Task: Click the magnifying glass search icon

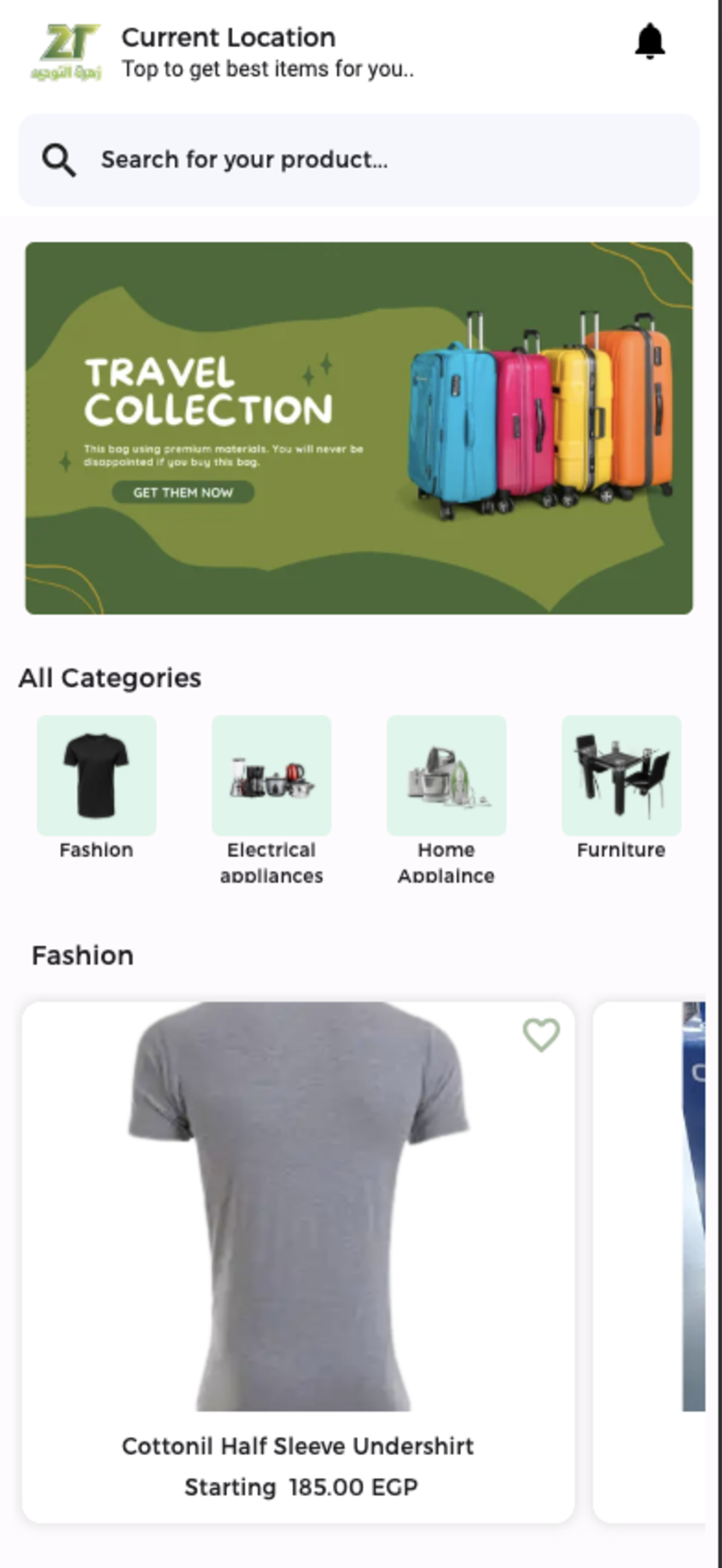Action: pyautogui.click(x=59, y=161)
